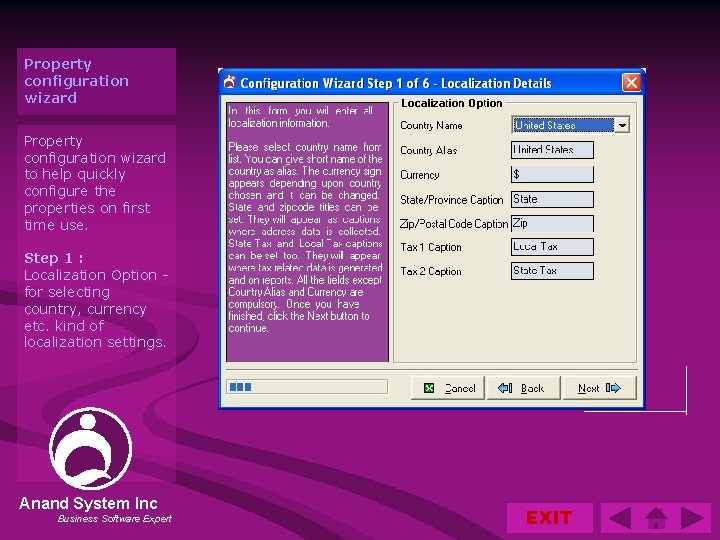Click the Cancel button in wizard
The image size is (720, 540).
[x=448, y=388]
